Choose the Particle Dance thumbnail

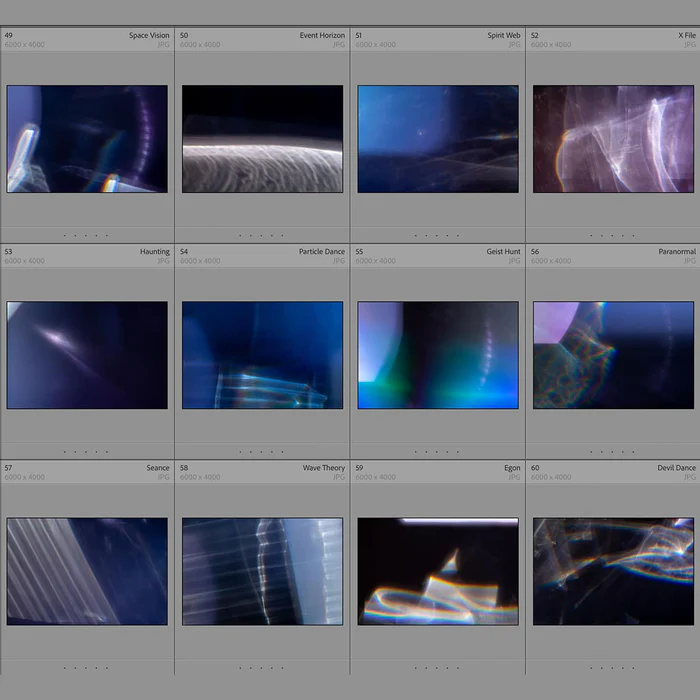[262, 355]
